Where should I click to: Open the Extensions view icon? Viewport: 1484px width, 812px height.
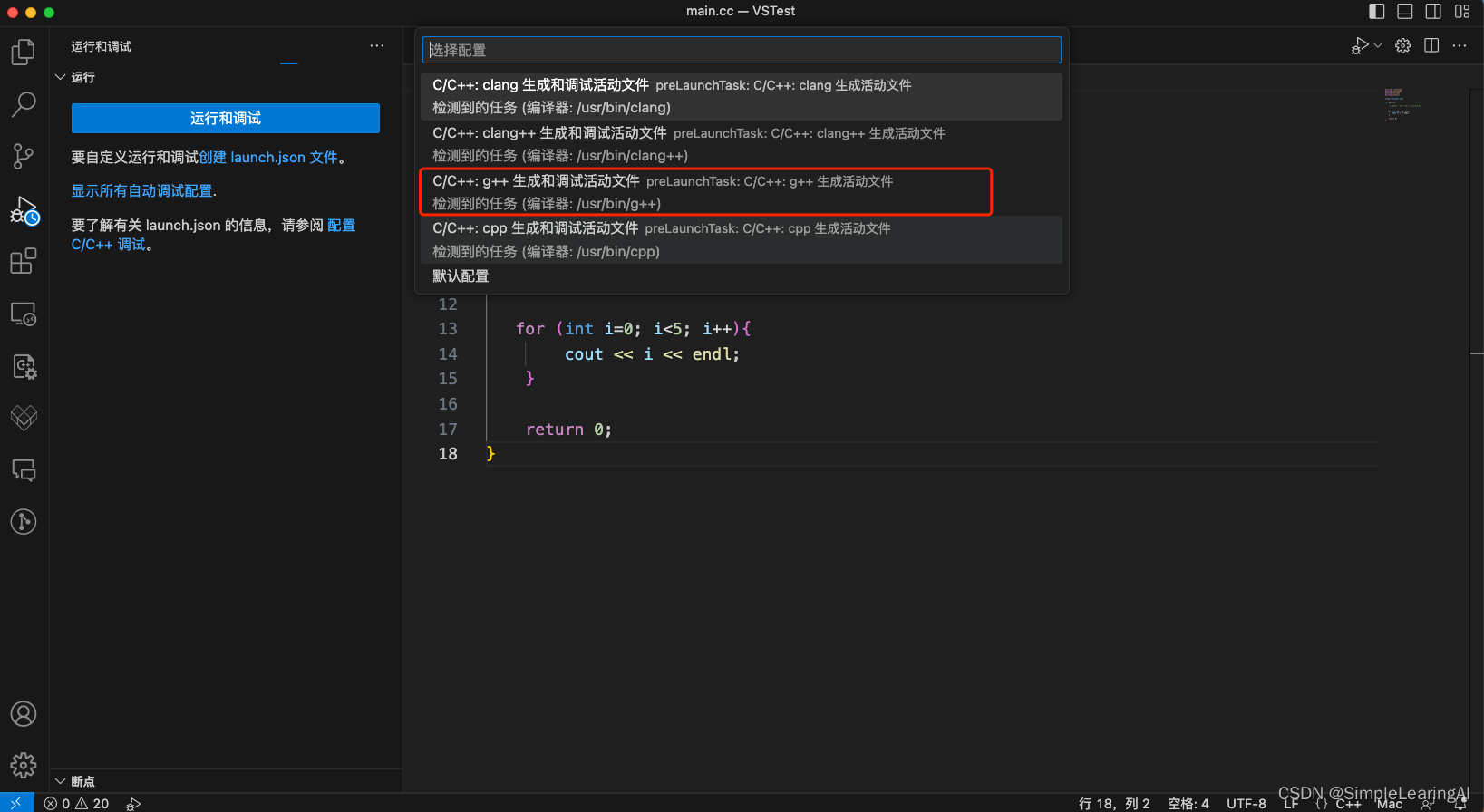24,261
